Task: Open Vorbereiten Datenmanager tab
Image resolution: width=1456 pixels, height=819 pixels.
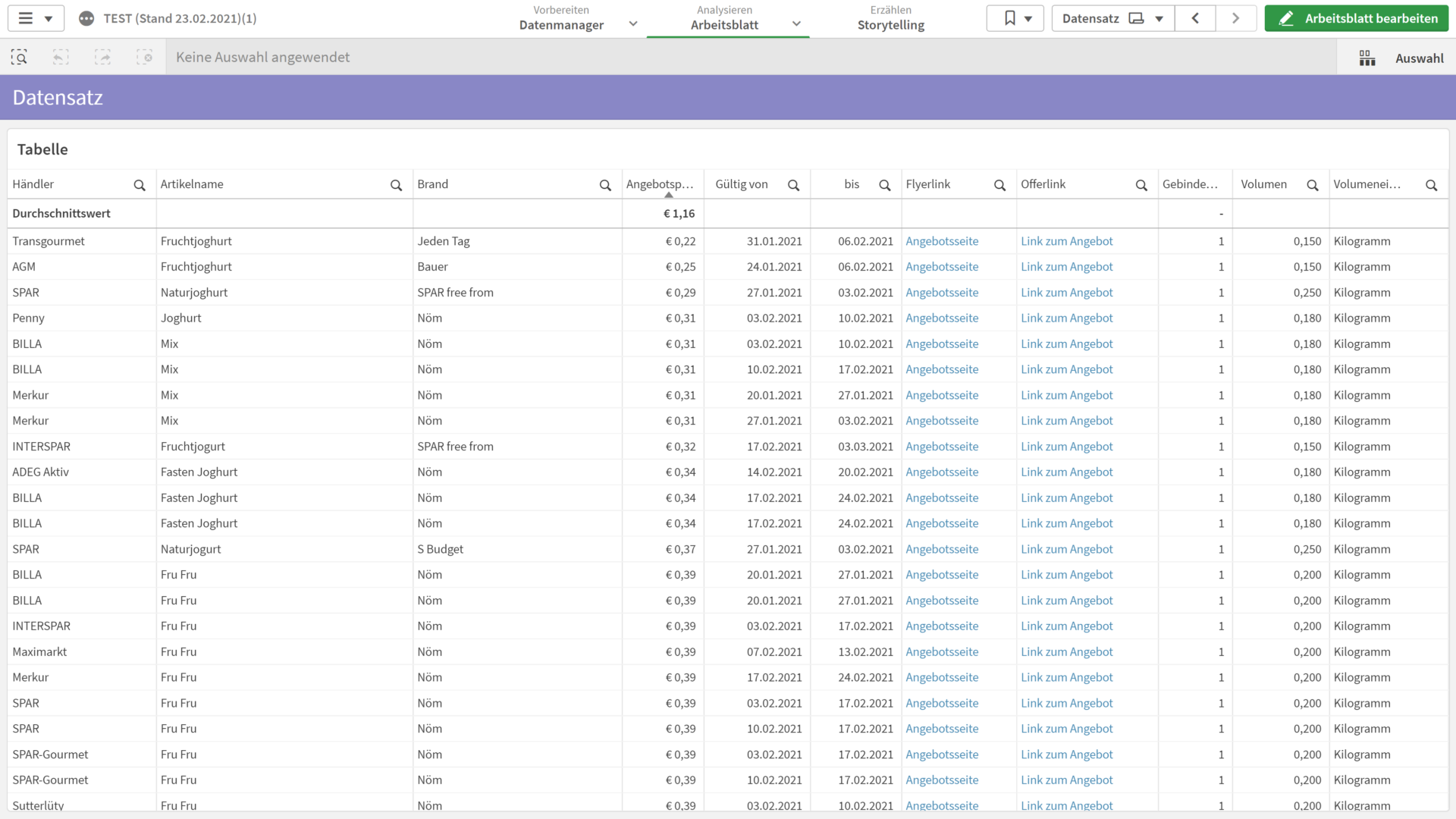Action: [x=561, y=18]
